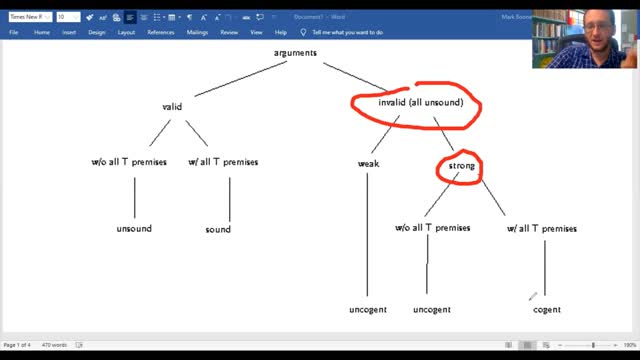Expand the table dropdown arrow
640x360 pixels.
pyautogui.click(x=179, y=17)
